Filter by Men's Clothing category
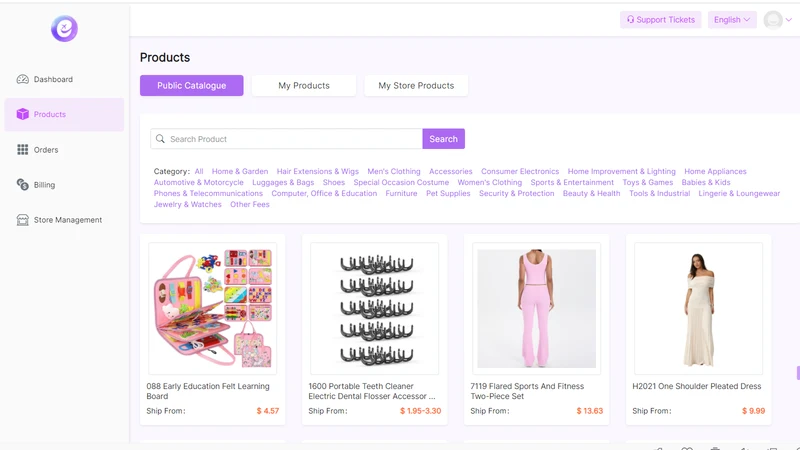 point(394,171)
